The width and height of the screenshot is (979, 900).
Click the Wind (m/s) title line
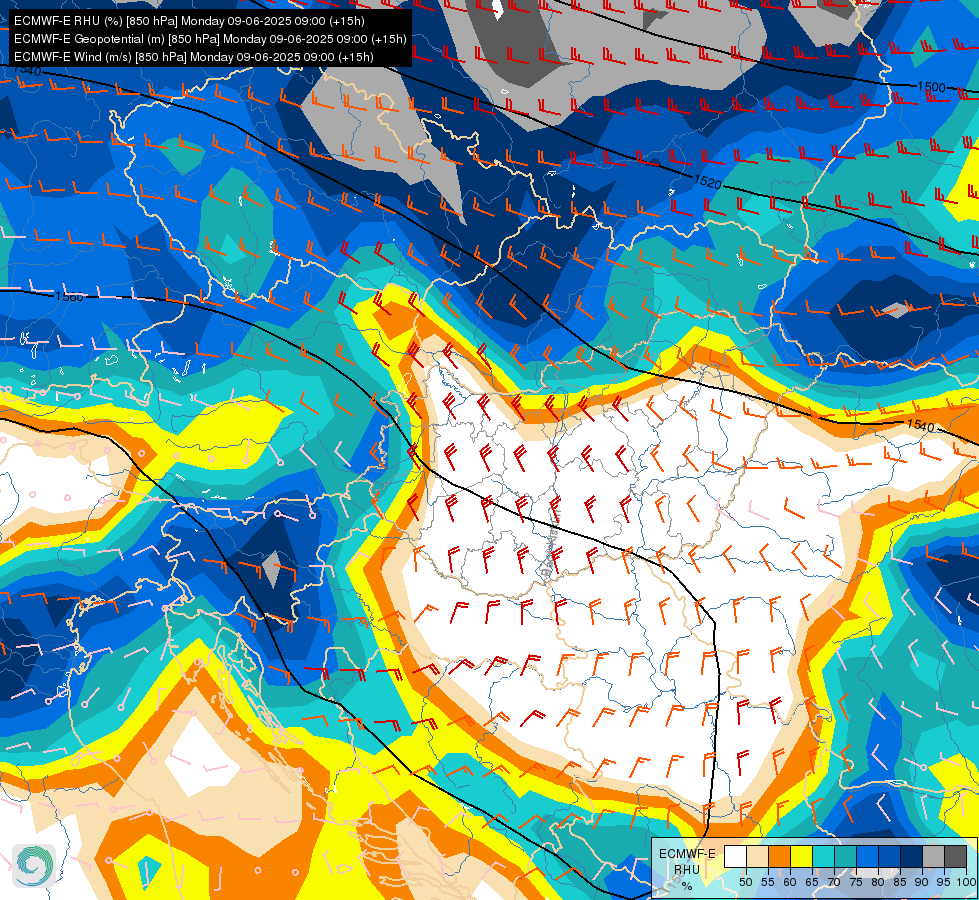[194, 57]
